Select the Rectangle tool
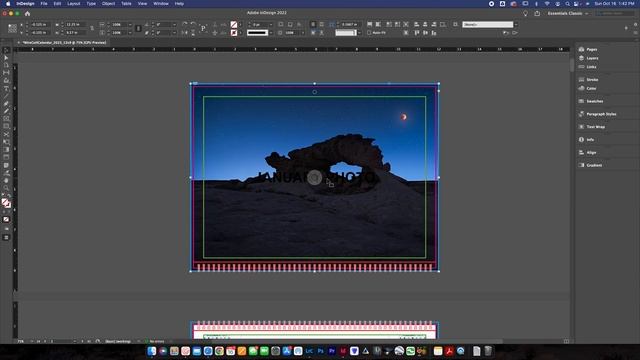The image size is (640, 360). click(6, 127)
